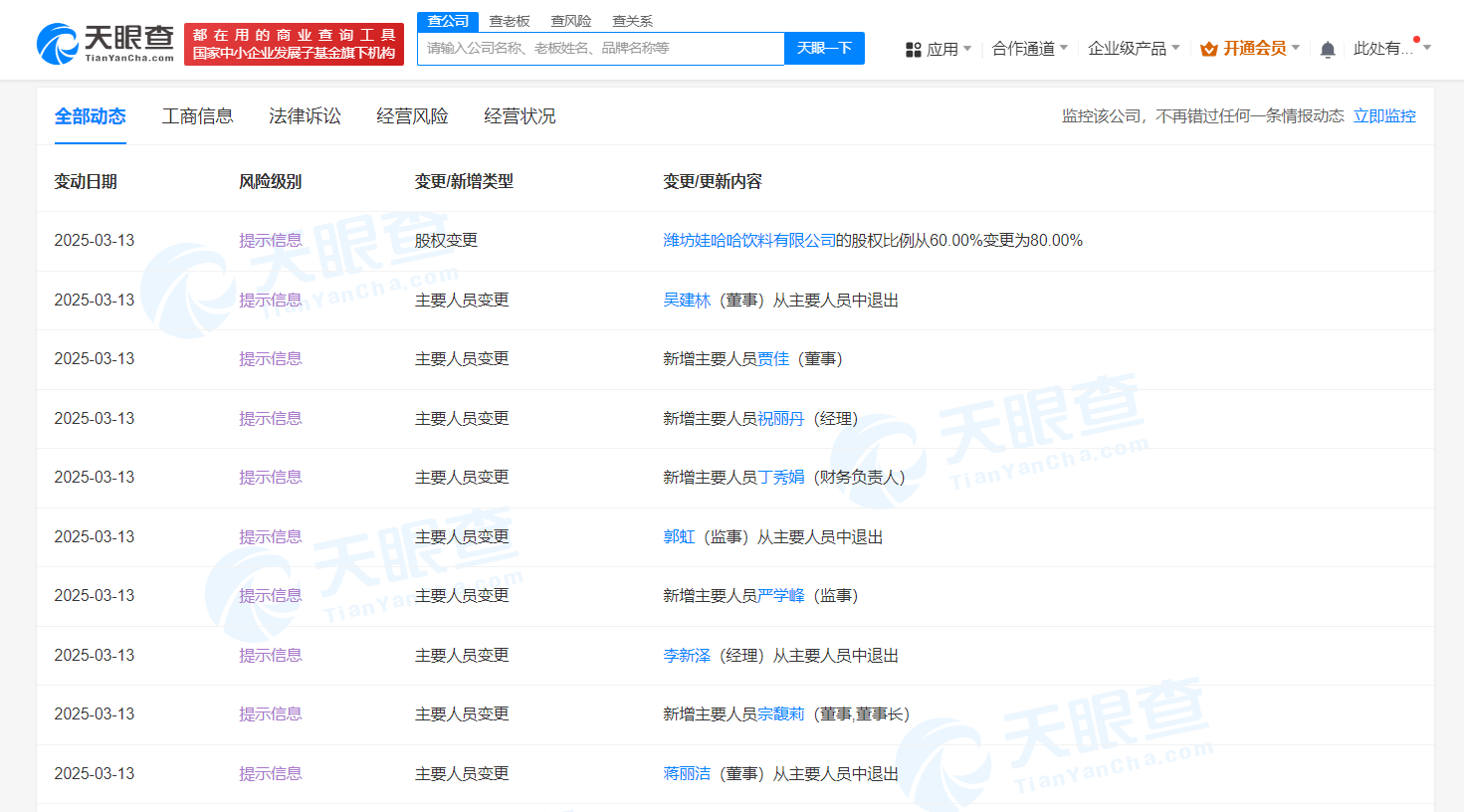This screenshot has width=1464, height=812.
Task: Expand the 企业级产品 dropdown menu
Action: pyautogui.click(x=1134, y=48)
